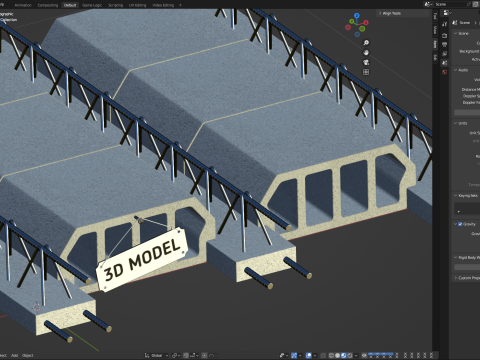This screenshot has height=360, width=480.
Task: Click the pivot point icon in viewport footer
Action: (x=174, y=355)
